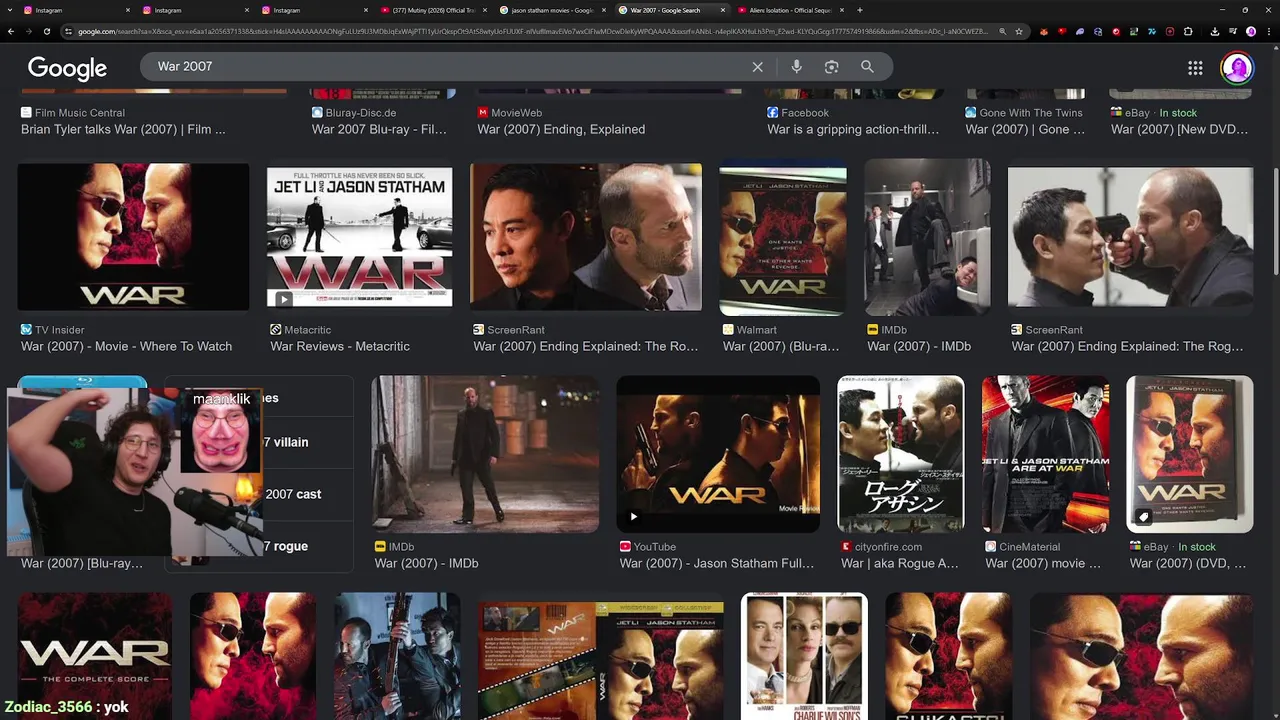The height and width of the screenshot is (720, 1280).
Task: Open the IMDb restroom fight scene thumbnail
Action: (x=927, y=237)
